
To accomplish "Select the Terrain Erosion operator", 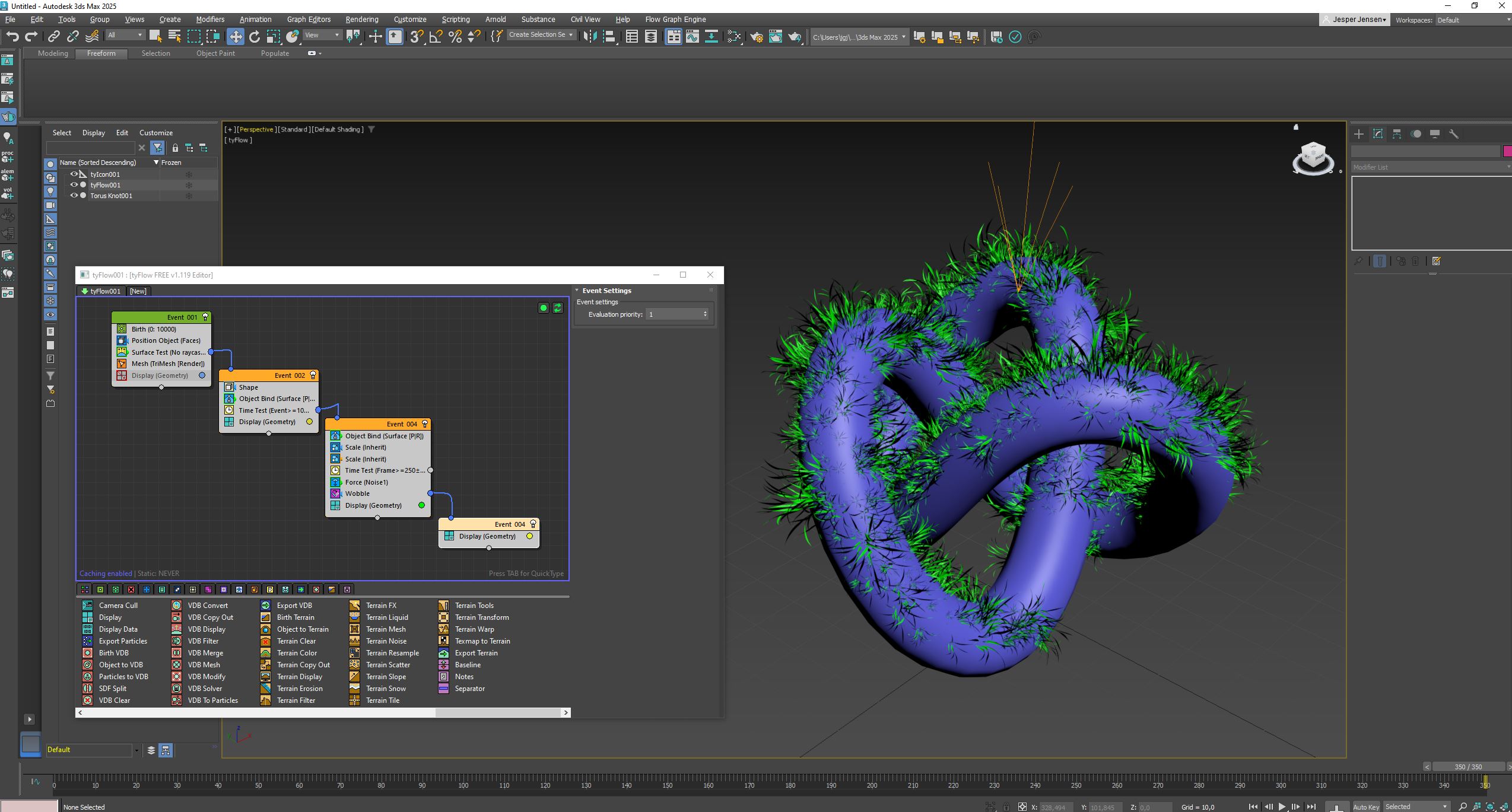I will (300, 689).
